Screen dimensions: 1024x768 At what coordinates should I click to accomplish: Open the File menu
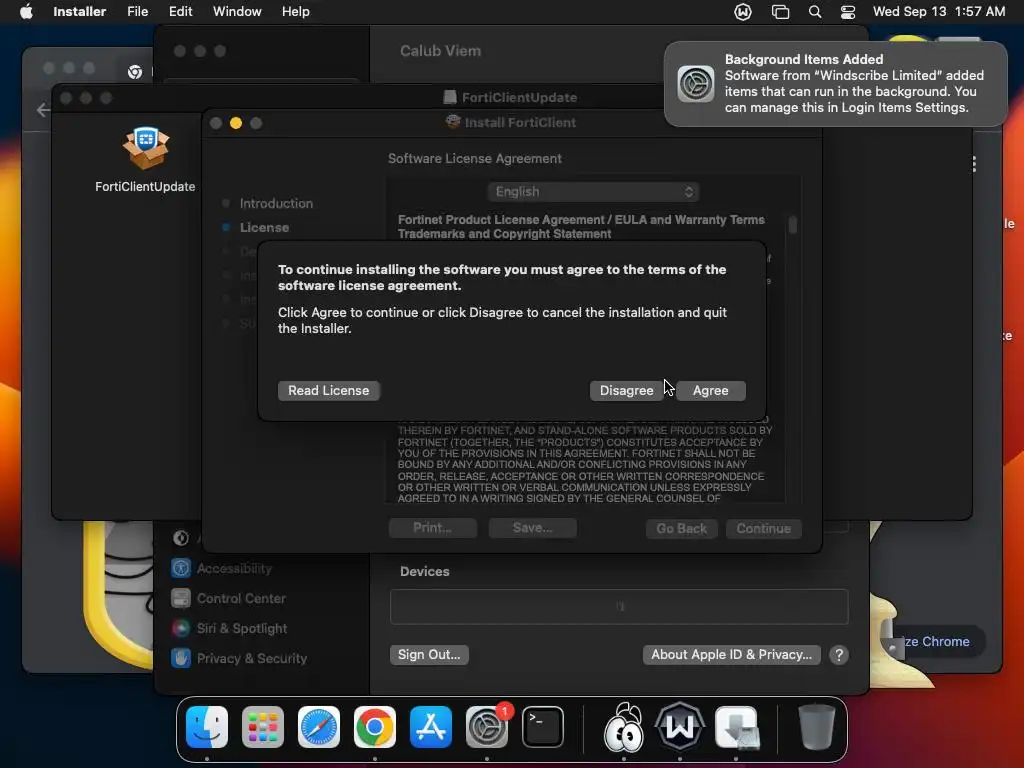coord(137,11)
